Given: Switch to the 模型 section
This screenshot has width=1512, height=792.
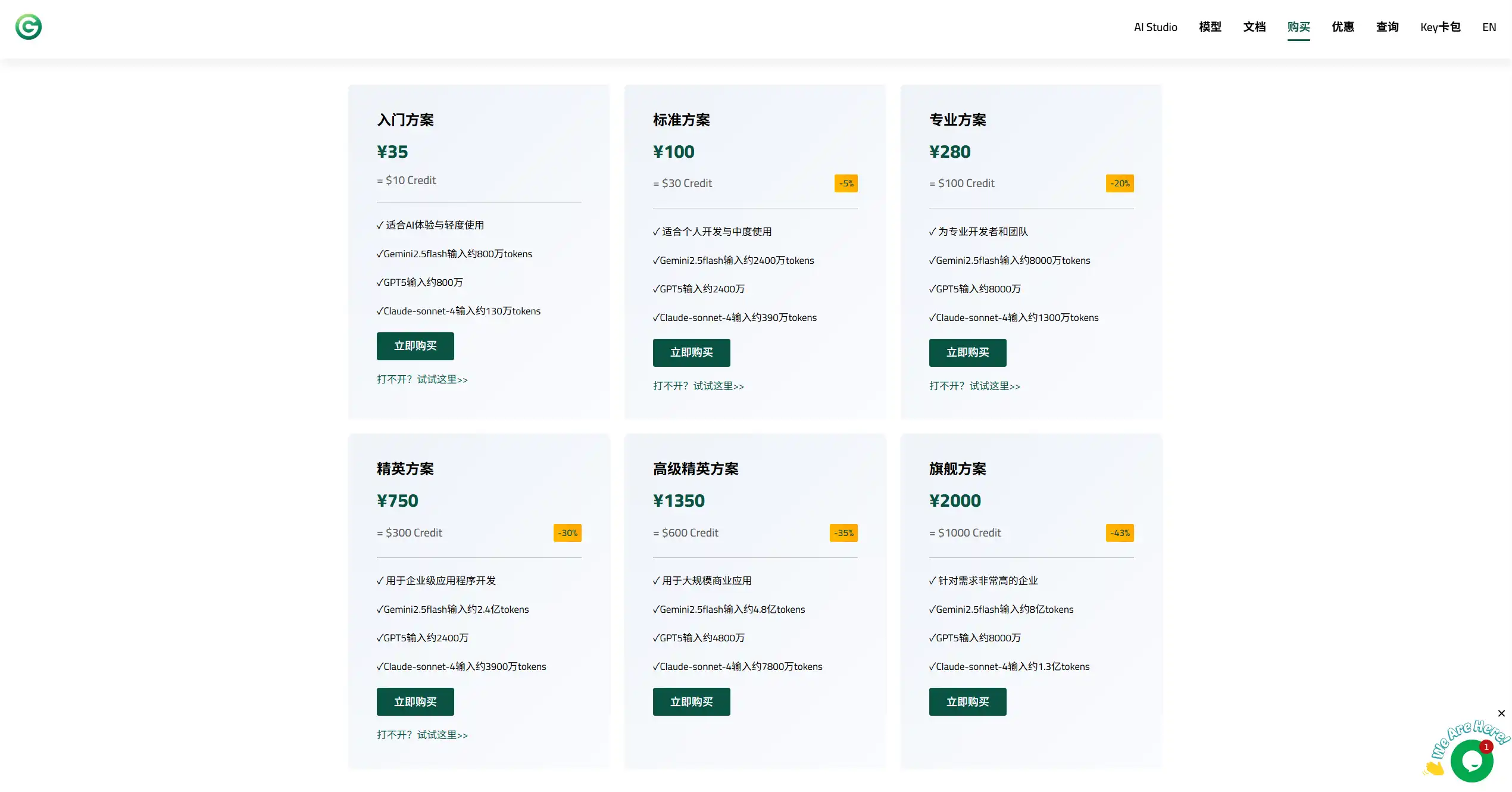Looking at the screenshot, I should tap(1210, 27).
